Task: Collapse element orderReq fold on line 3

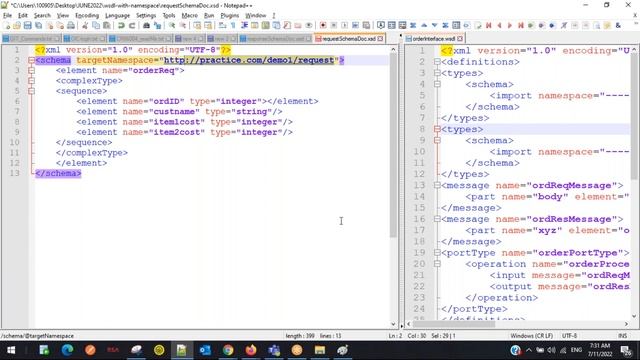Action: (x=31, y=71)
